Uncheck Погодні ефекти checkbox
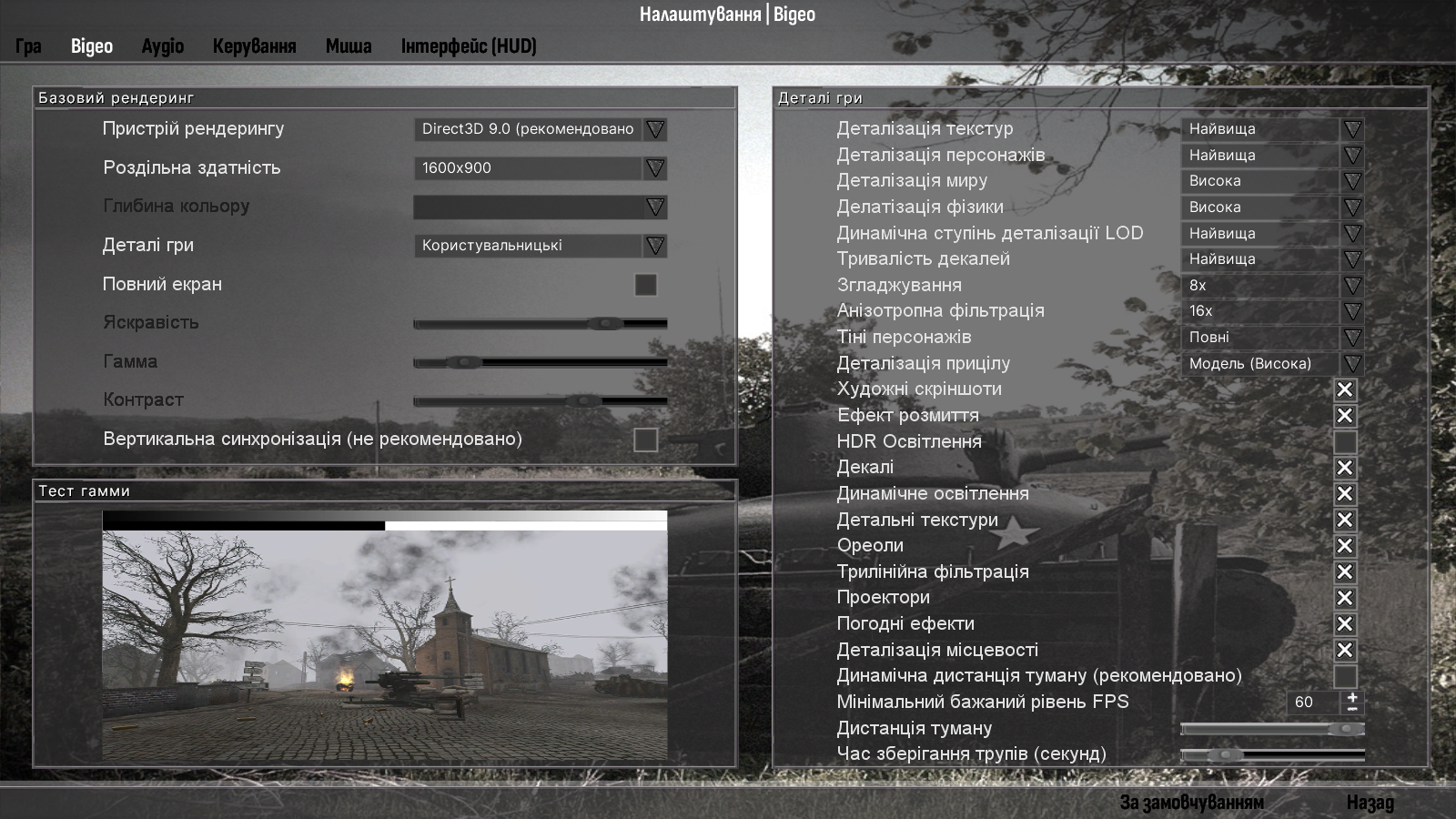The width and height of the screenshot is (1456, 819). (1345, 624)
